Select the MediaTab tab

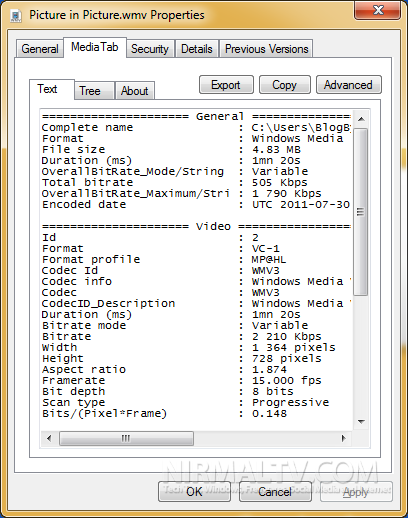[x=95, y=47]
